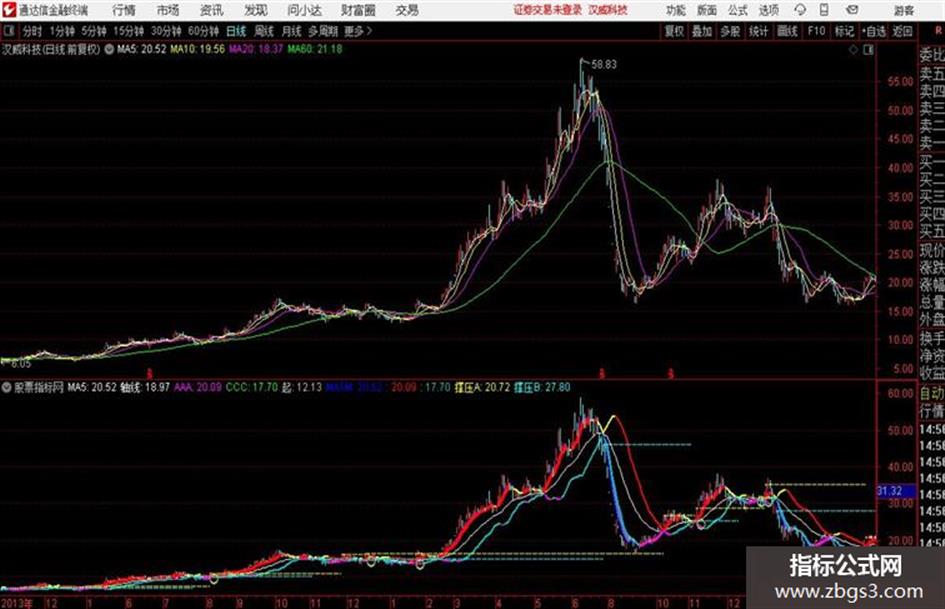This screenshot has width=945, height=609.
Task: Select the 月线 monthly period tab
Action: pos(292,31)
